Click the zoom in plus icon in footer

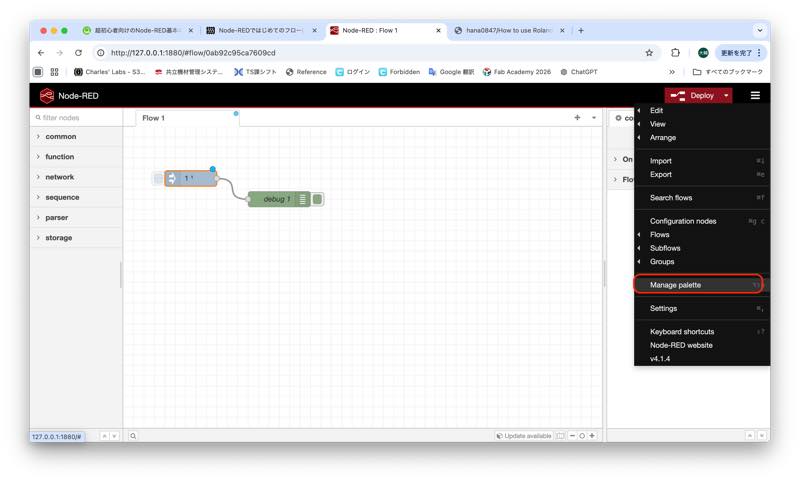[592, 436]
